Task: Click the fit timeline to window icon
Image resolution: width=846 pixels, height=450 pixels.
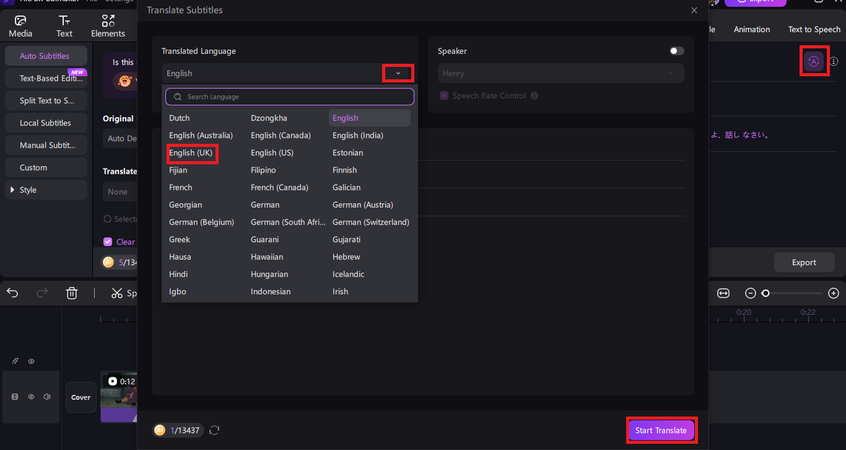Action: pyautogui.click(x=723, y=293)
